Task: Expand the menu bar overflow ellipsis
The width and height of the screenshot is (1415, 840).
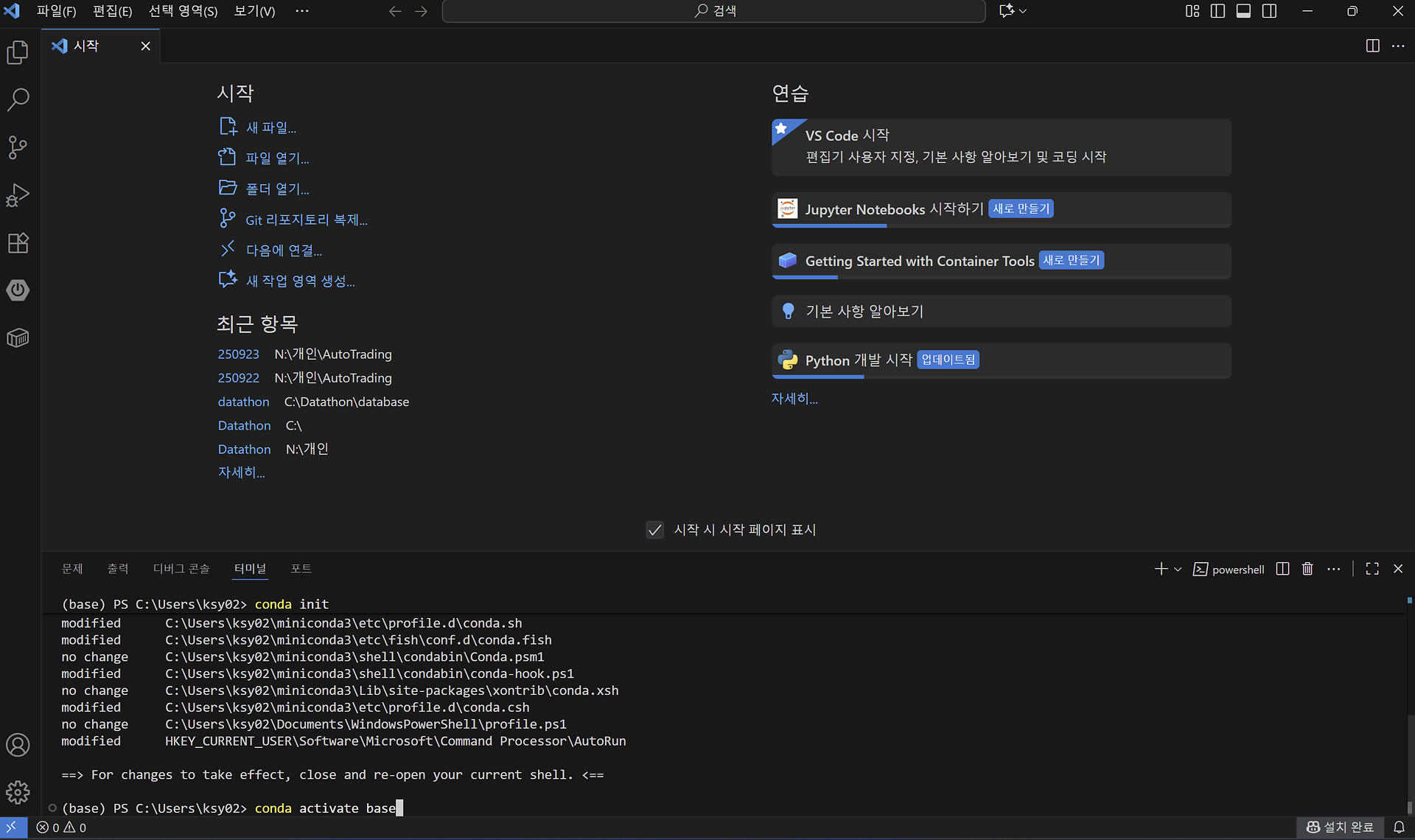Action: 302,11
